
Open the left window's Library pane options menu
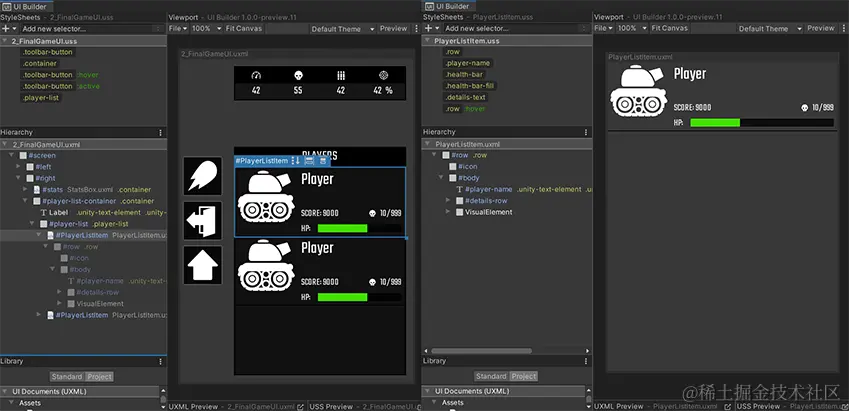[x=160, y=361]
